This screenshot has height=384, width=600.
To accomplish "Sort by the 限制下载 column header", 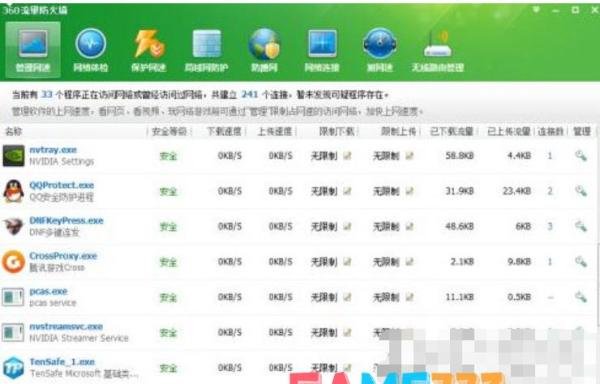I will click(x=337, y=132).
